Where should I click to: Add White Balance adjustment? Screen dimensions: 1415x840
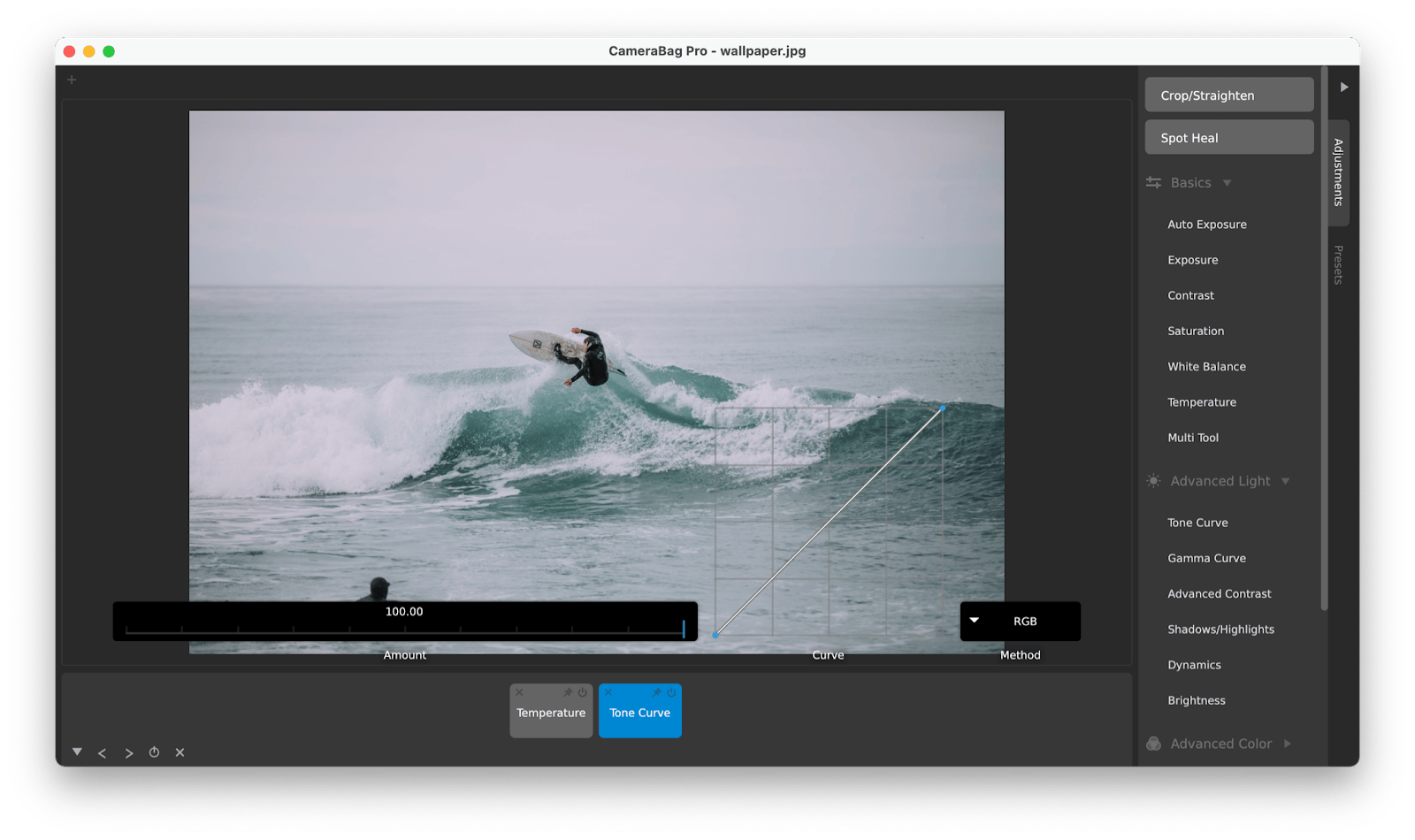[1206, 366]
